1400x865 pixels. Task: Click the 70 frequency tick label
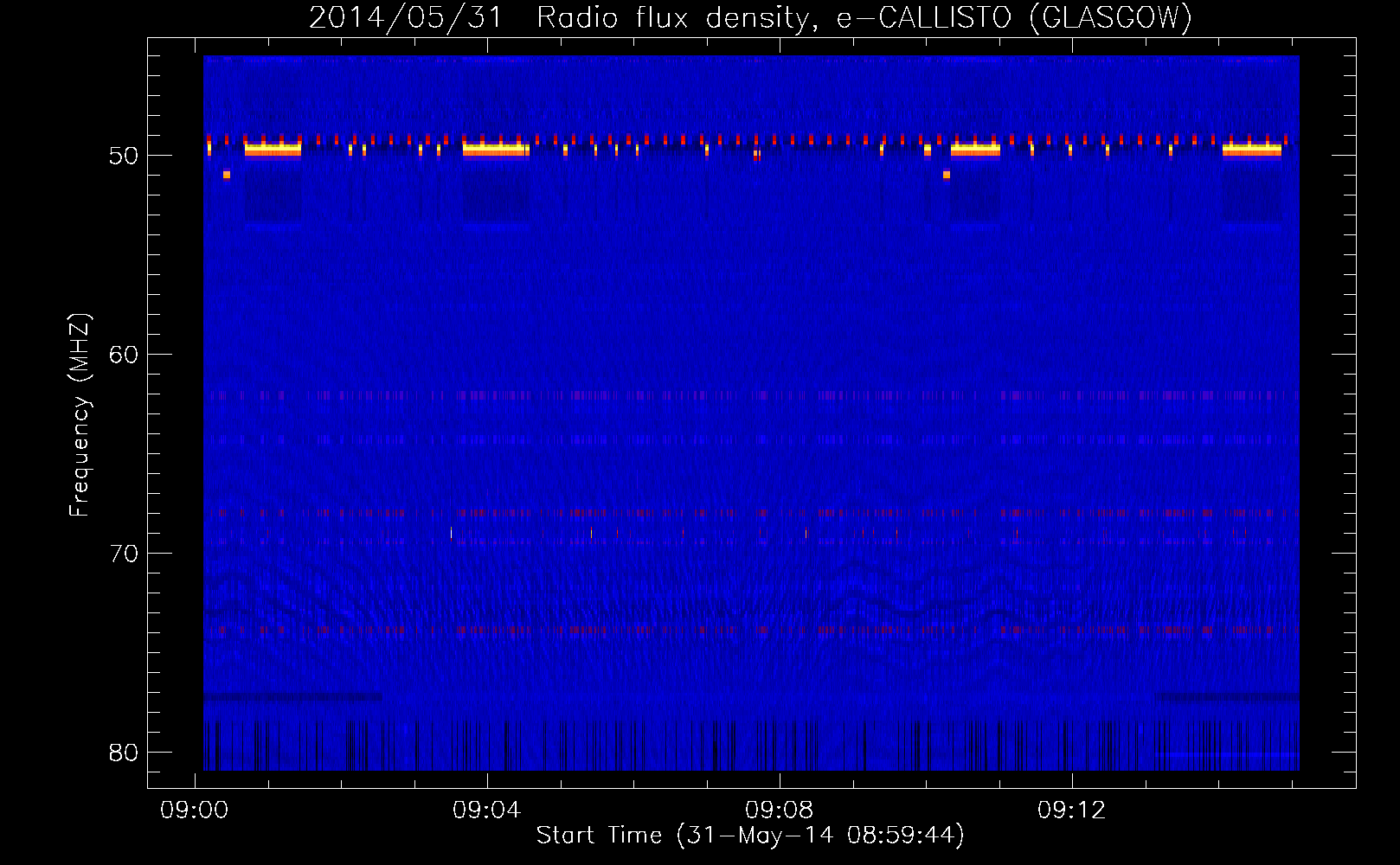(124, 554)
